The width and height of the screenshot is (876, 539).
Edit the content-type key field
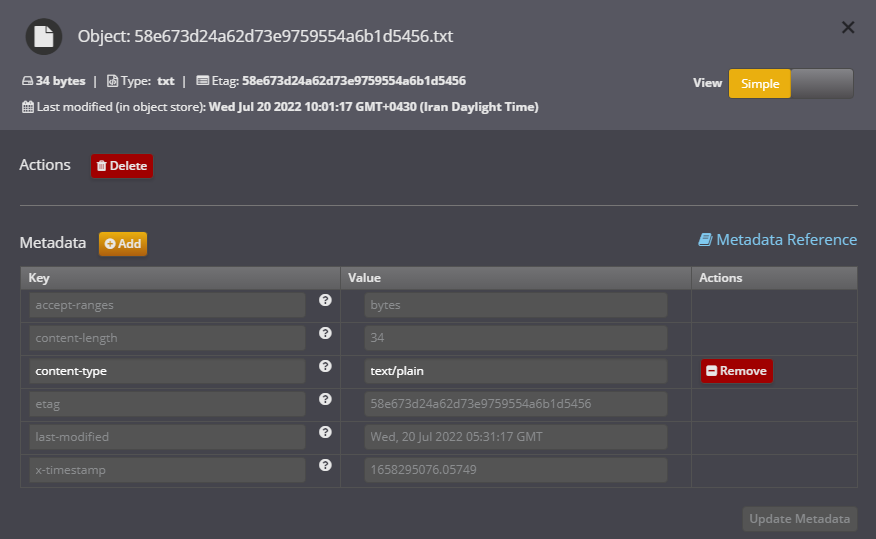(x=167, y=371)
